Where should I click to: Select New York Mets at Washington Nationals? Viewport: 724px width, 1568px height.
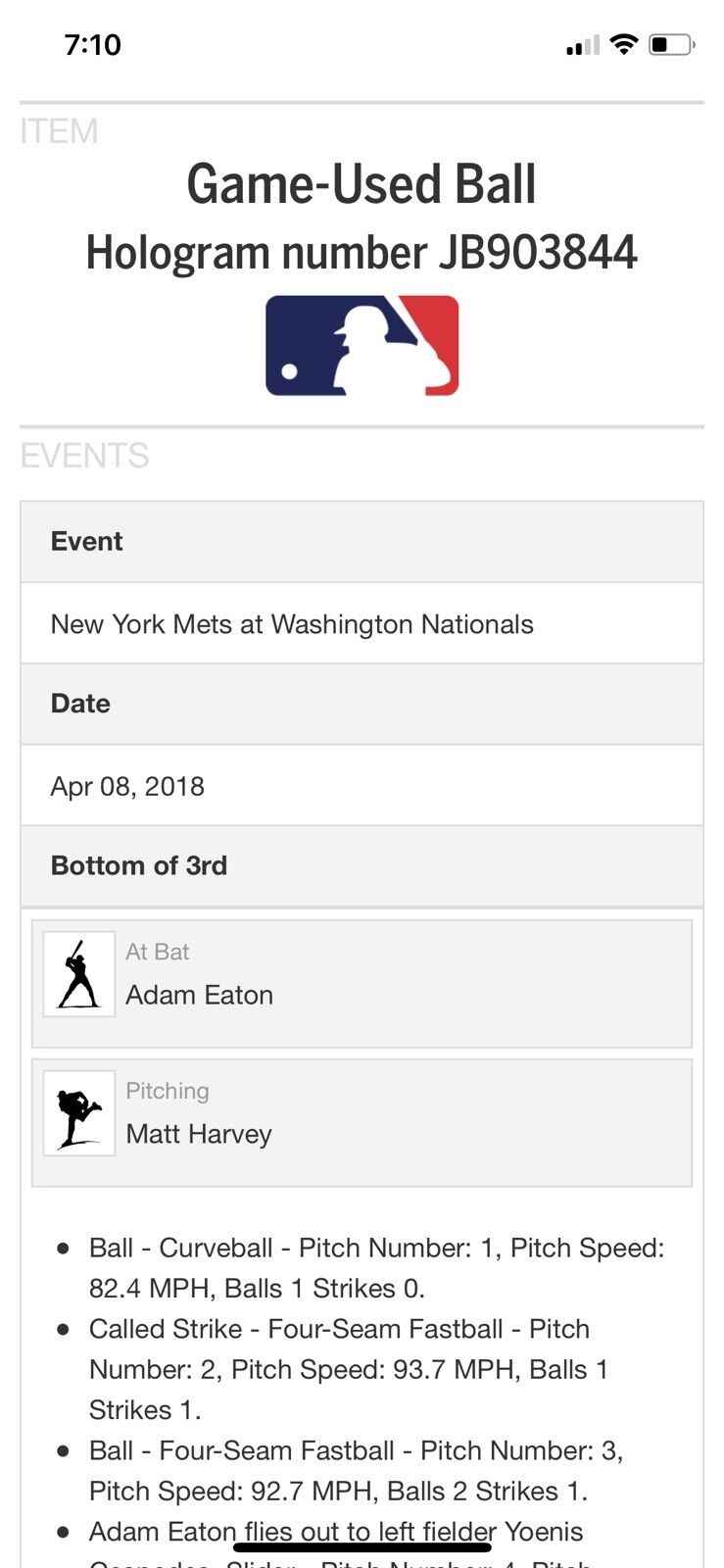[292, 624]
